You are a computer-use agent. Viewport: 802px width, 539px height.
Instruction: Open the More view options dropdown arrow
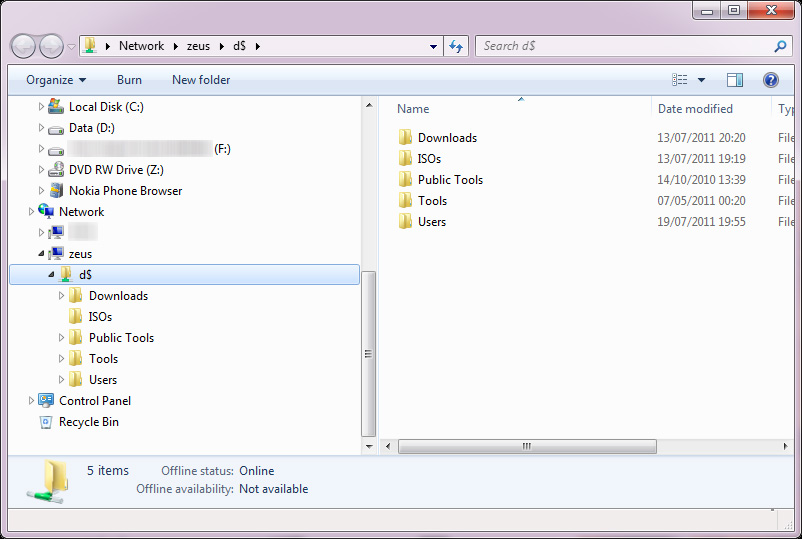701,80
